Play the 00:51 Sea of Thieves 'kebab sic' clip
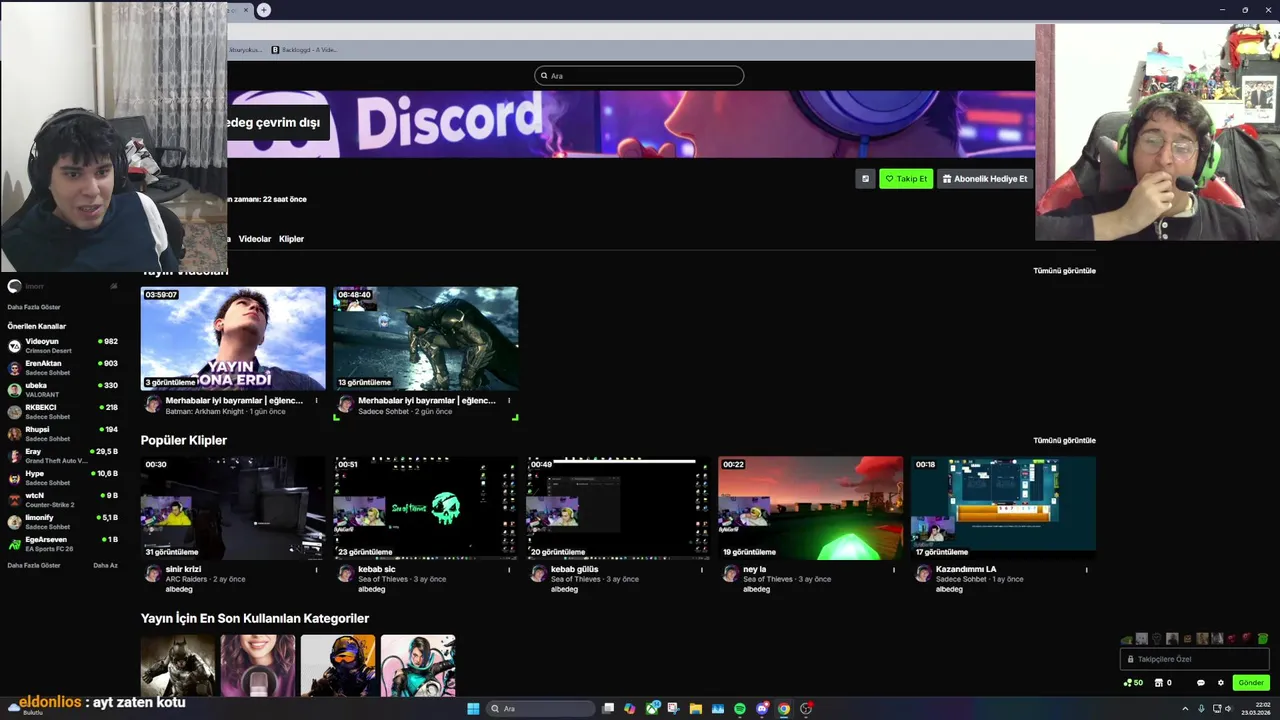This screenshot has height=720, width=1280. [426, 508]
